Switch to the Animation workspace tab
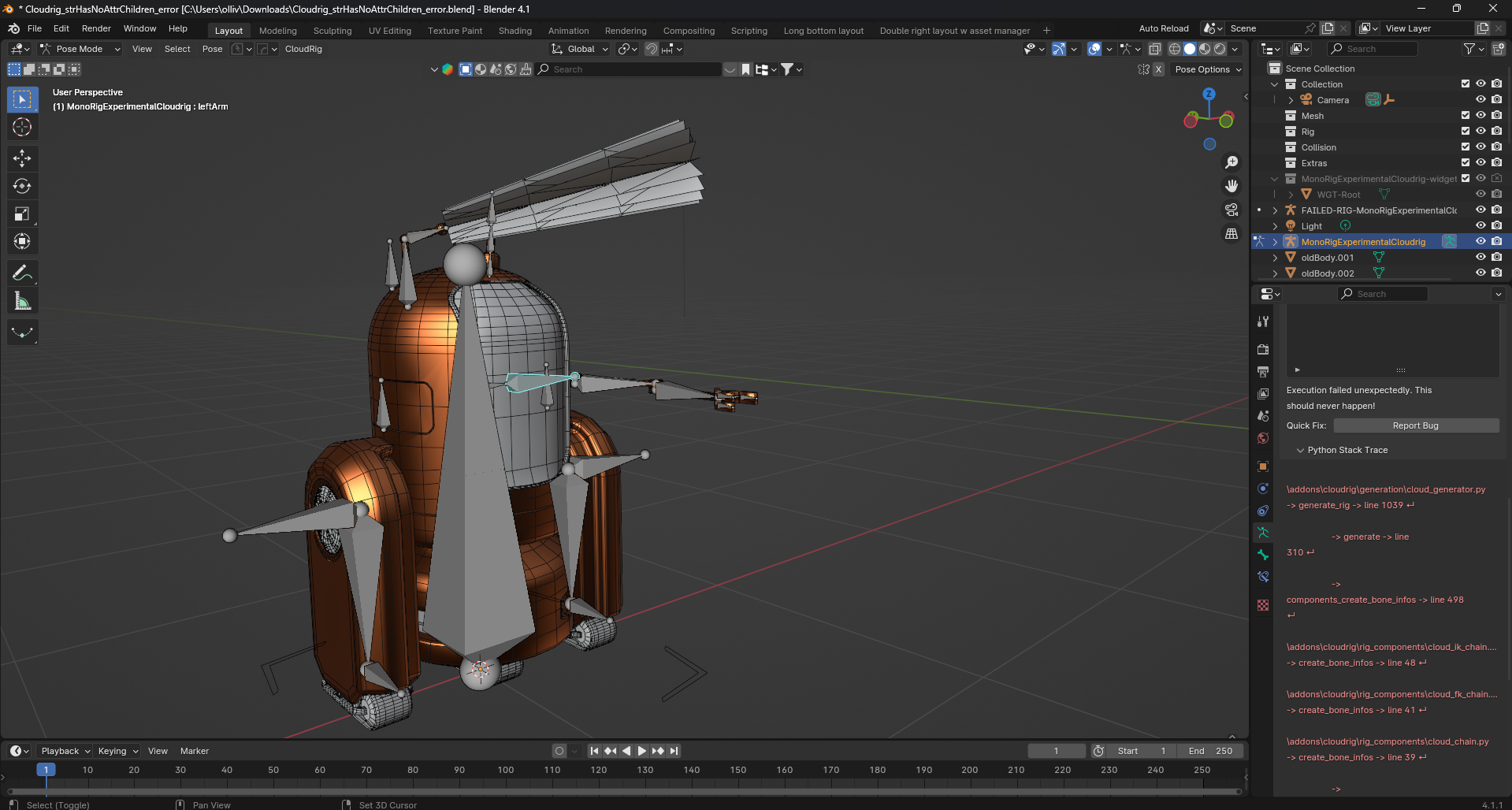The image size is (1512, 810). pyautogui.click(x=568, y=31)
